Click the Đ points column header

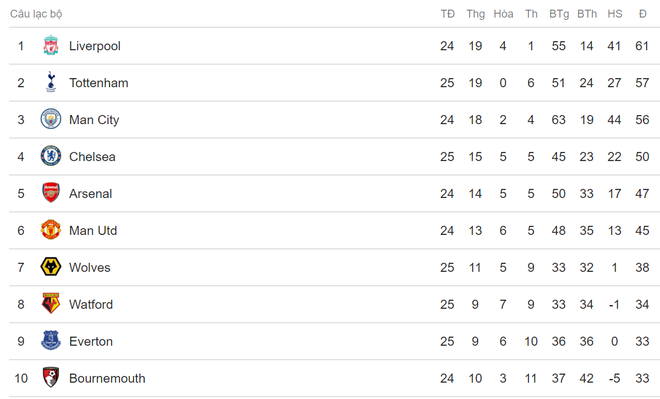point(642,14)
